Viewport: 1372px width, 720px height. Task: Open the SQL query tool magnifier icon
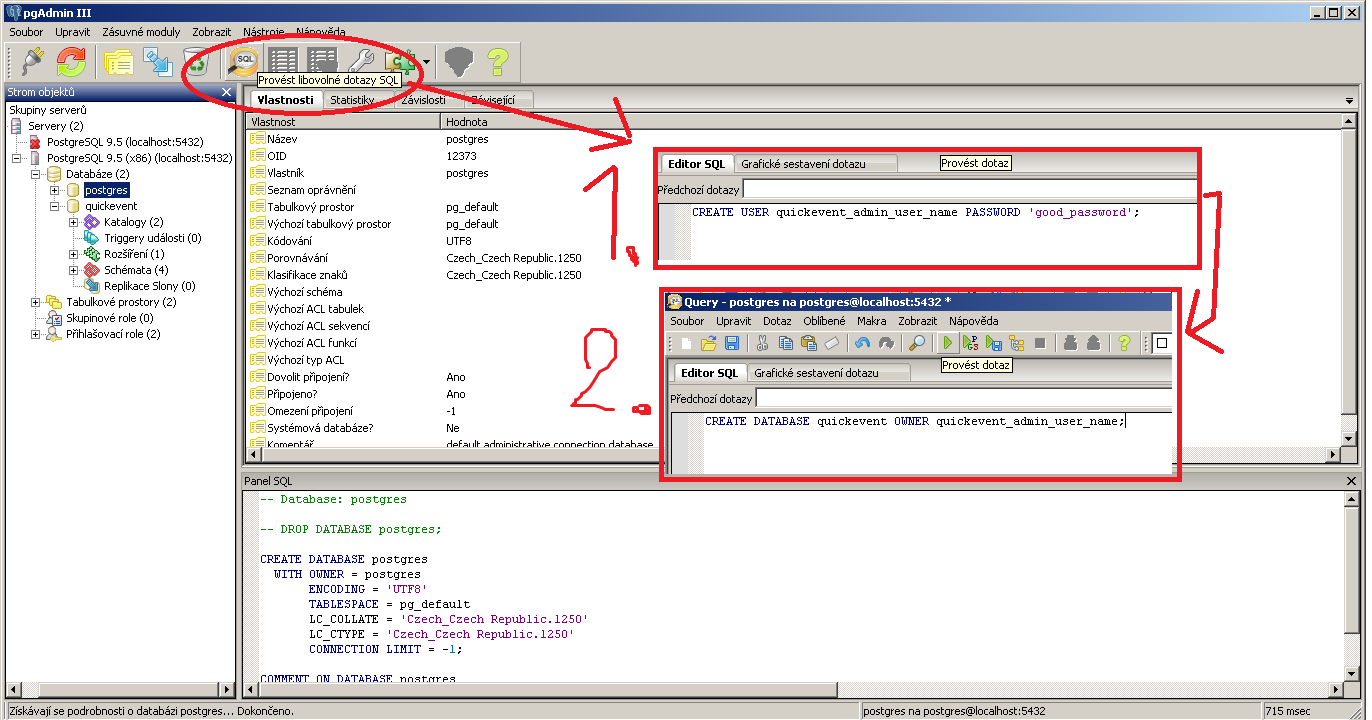[244, 62]
